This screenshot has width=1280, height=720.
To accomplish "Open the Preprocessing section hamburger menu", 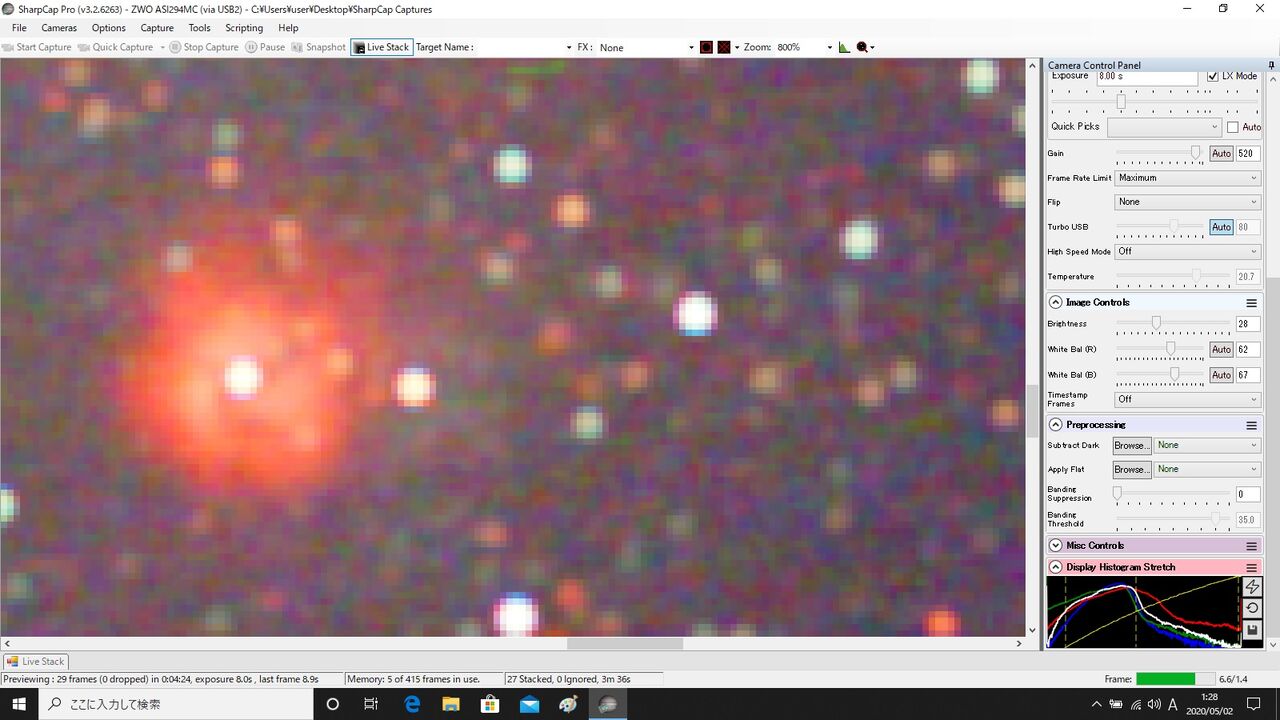I will pos(1251,425).
